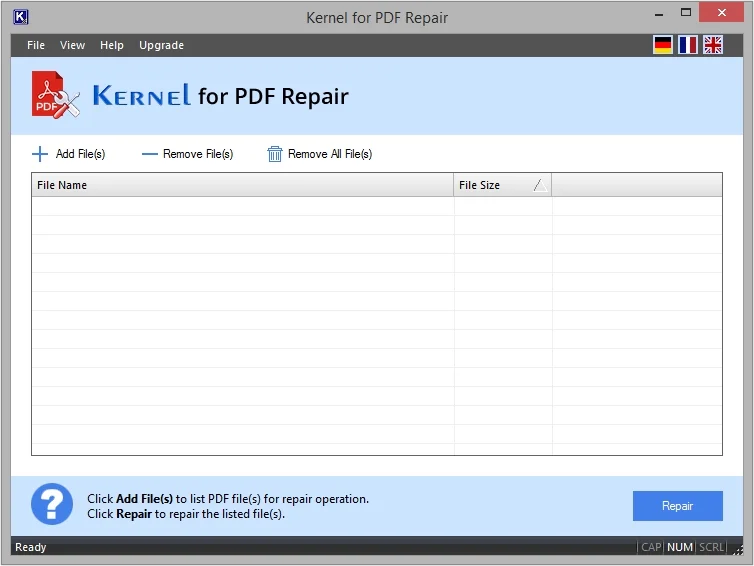Click the Add File(s) label
Image resolution: width=754 pixels, height=566 pixels.
80,154
